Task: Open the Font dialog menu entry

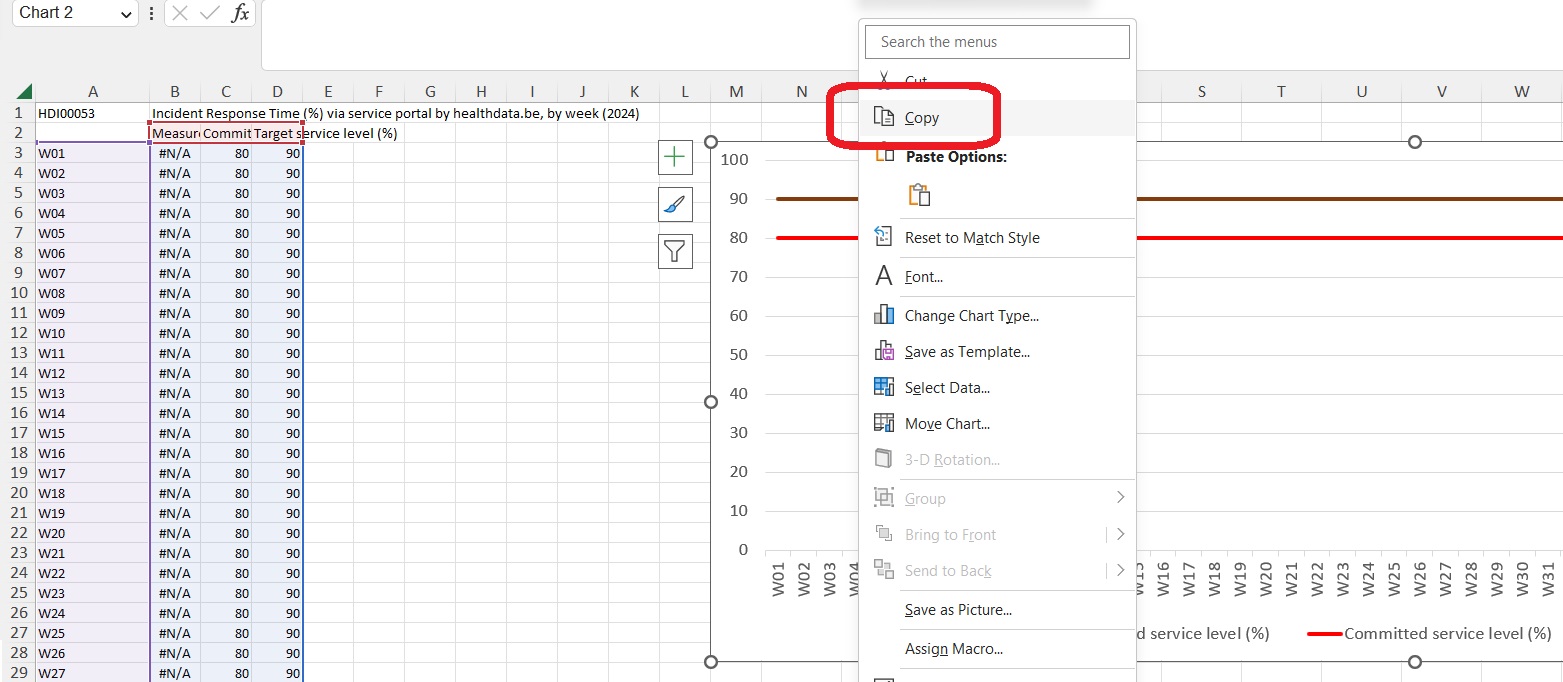Action: pyautogui.click(x=923, y=277)
